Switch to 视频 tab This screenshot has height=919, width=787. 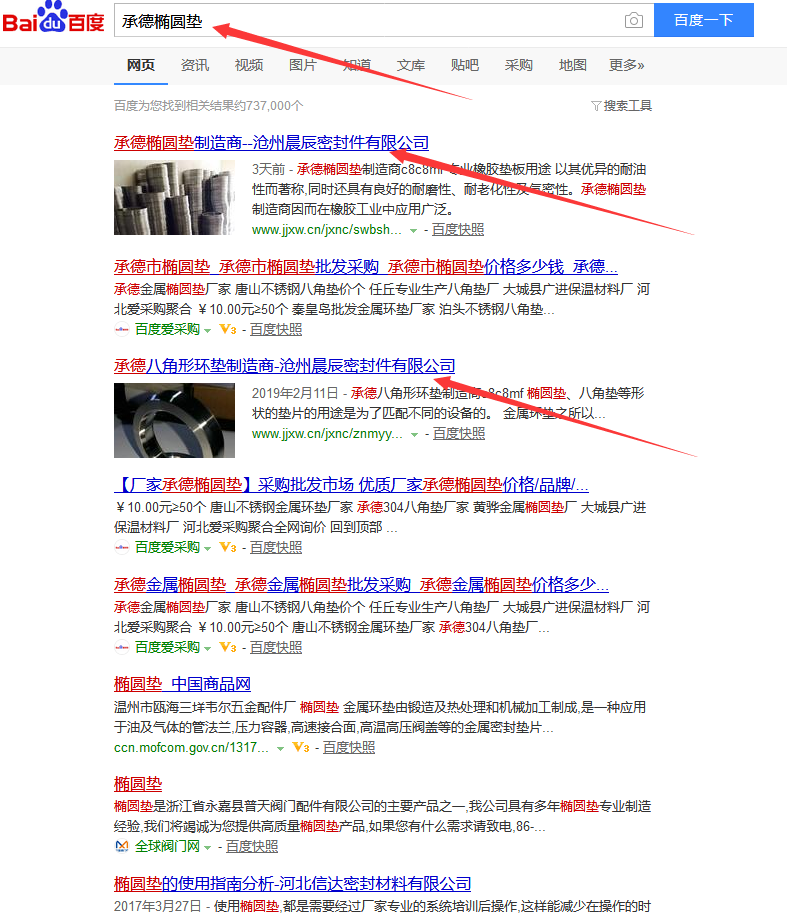pos(248,65)
